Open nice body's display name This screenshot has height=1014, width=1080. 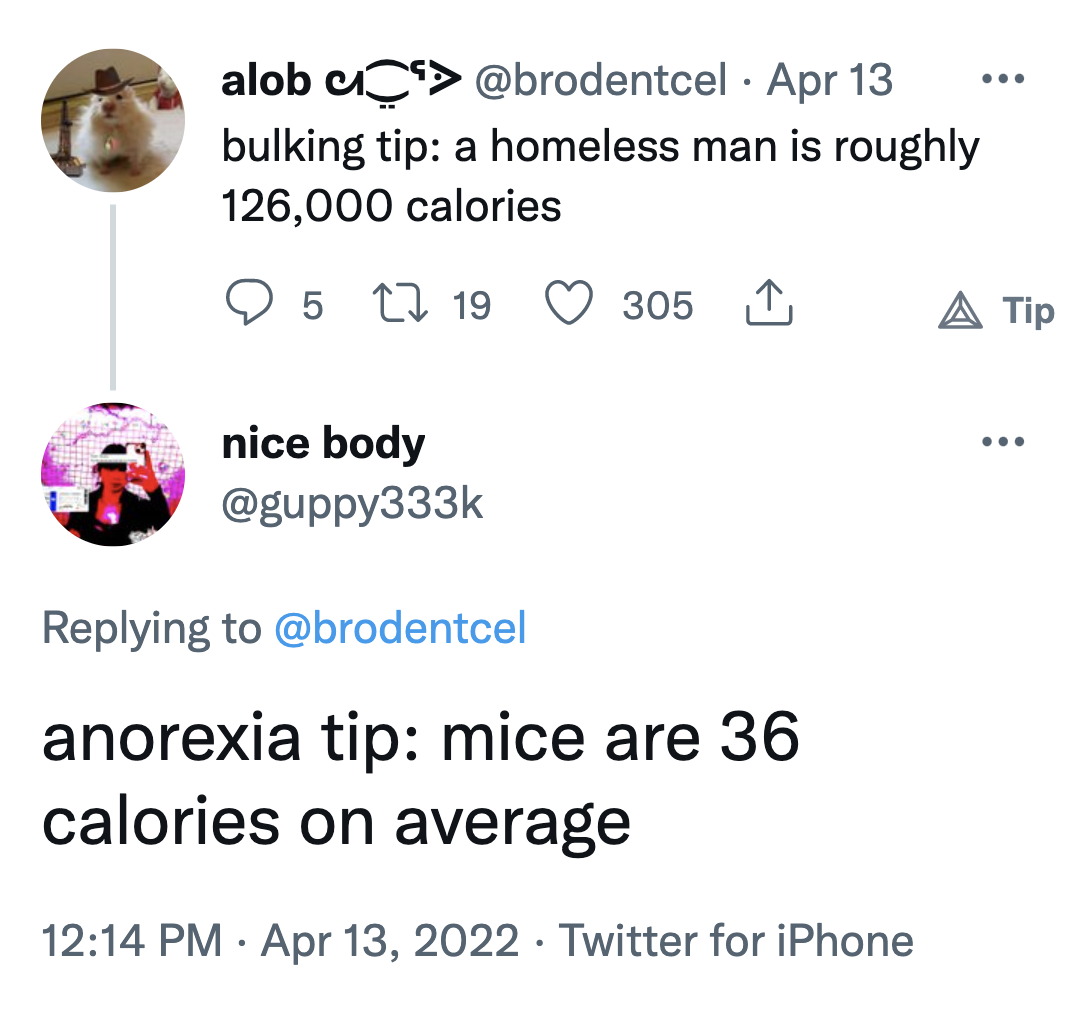click(324, 442)
